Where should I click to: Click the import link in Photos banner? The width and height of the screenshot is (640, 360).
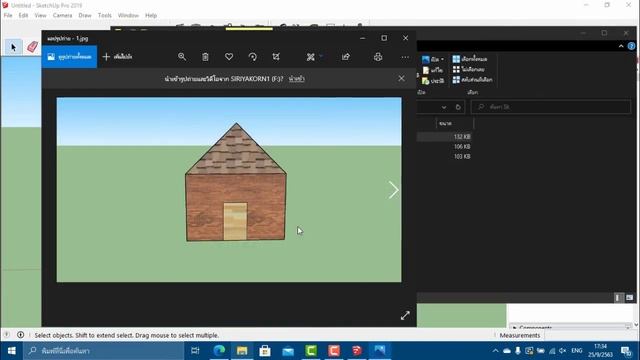(297, 79)
